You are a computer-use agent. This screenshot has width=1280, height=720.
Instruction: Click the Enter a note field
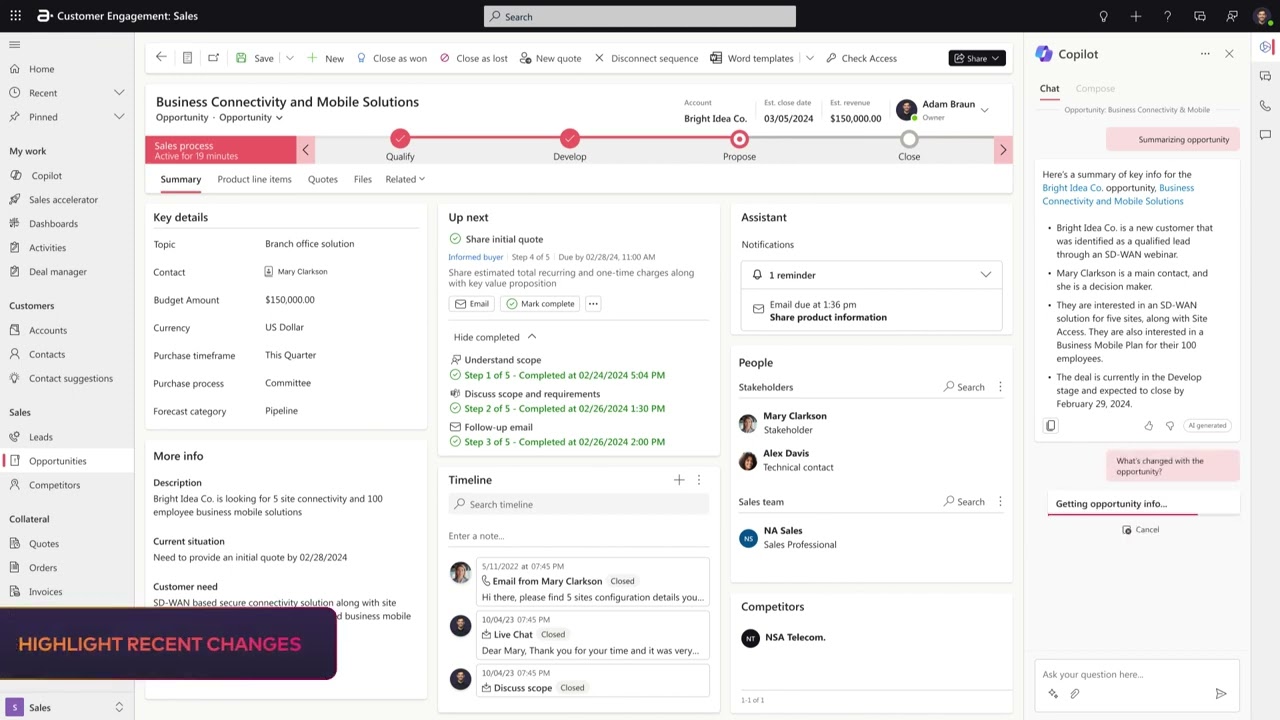click(x=579, y=536)
